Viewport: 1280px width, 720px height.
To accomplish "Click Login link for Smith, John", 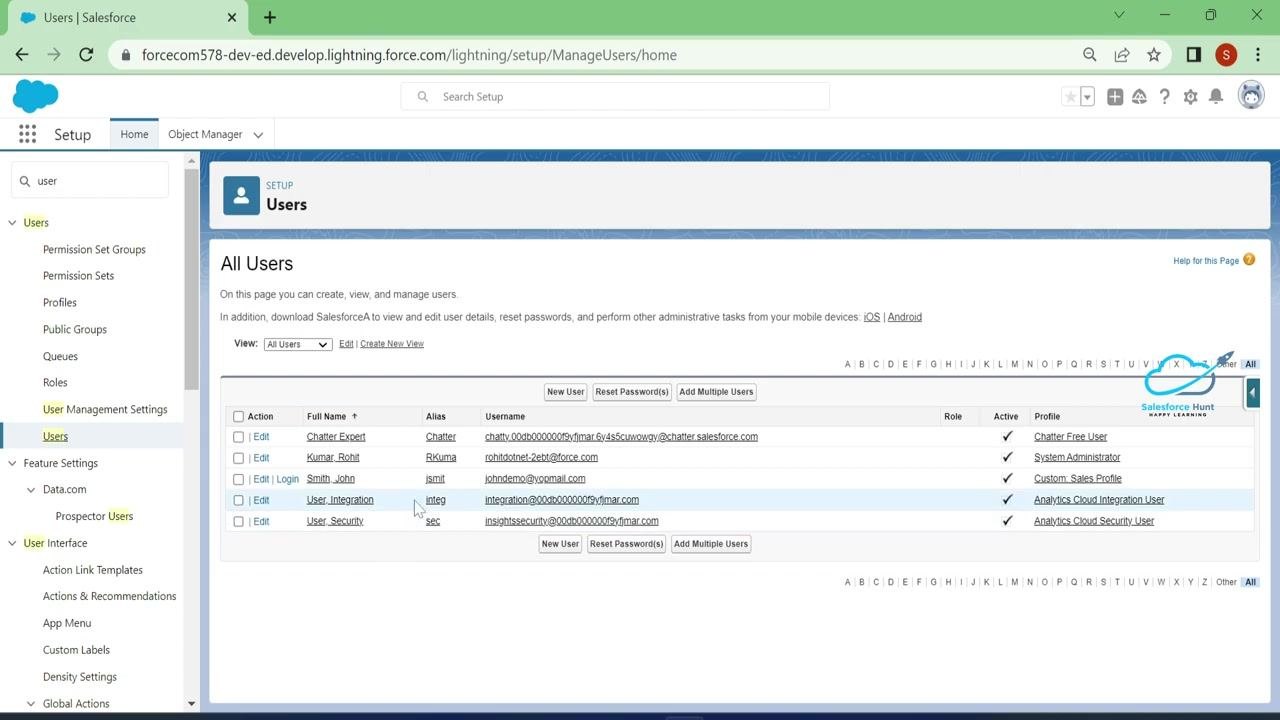I will (287, 479).
